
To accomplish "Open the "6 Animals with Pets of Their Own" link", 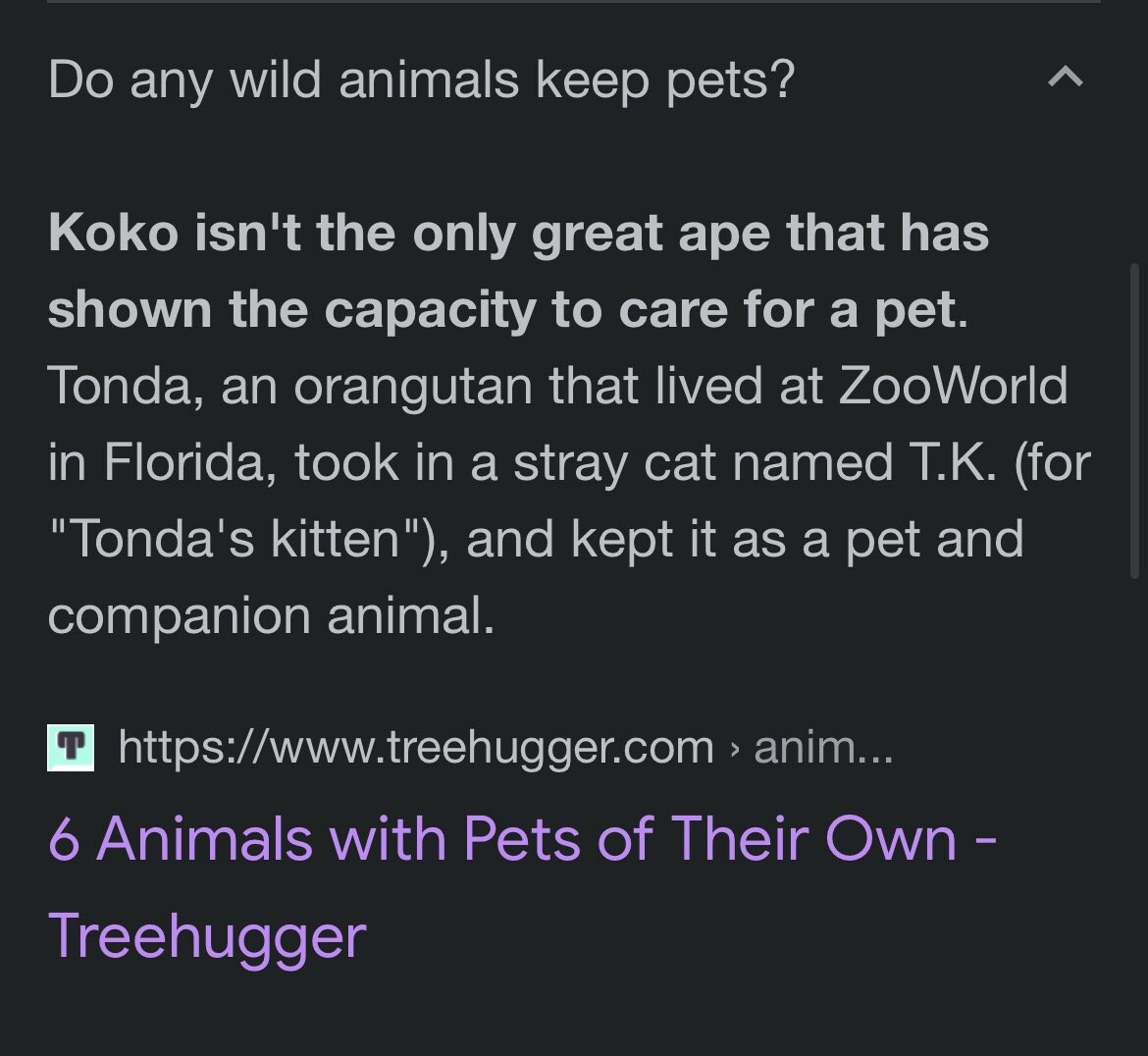I will pyautogui.click(x=521, y=887).
